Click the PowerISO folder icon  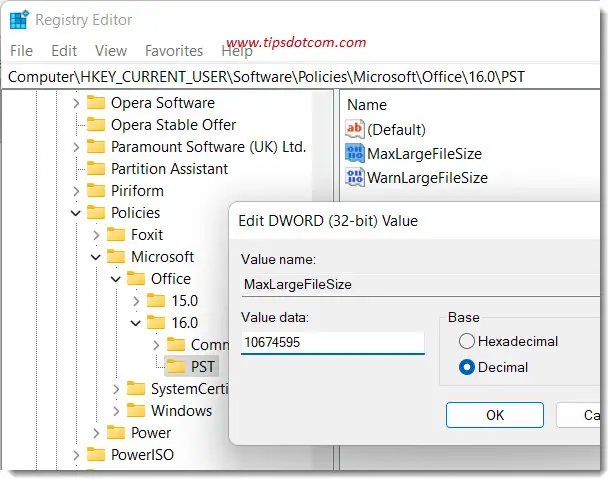96,454
